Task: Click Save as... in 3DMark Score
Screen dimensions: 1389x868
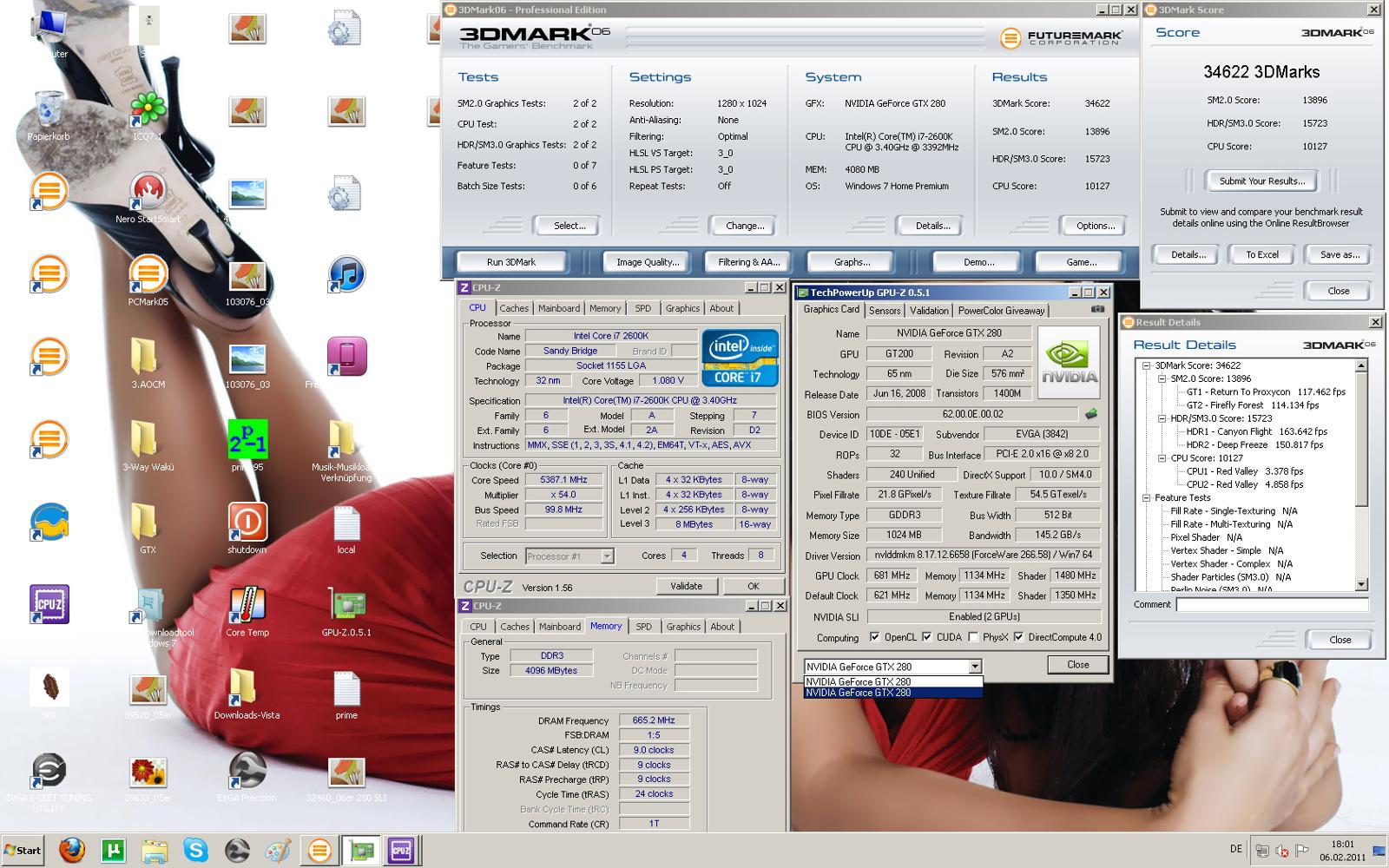Action: pos(1340,254)
